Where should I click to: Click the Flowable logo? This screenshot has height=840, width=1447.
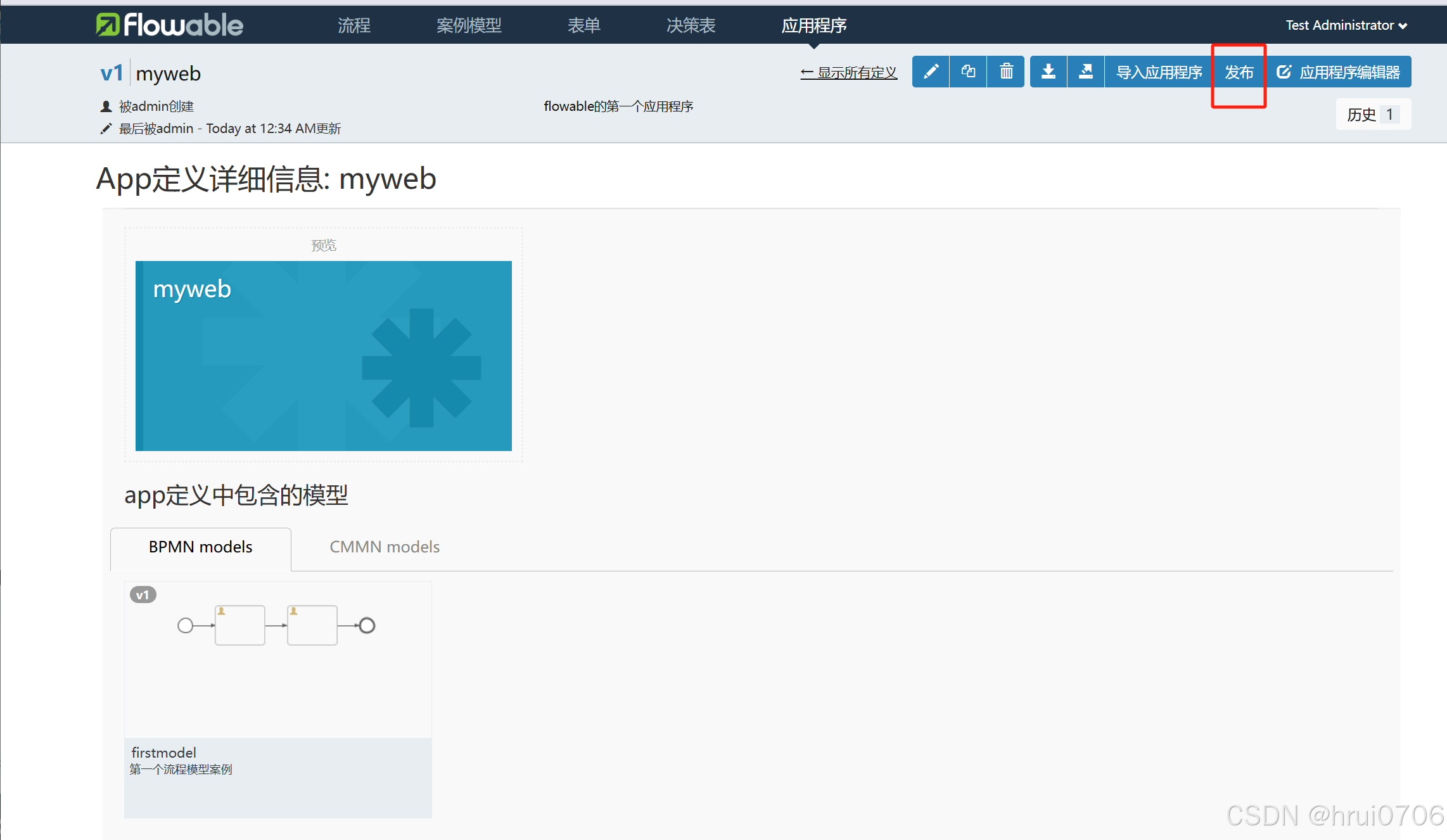pyautogui.click(x=169, y=25)
